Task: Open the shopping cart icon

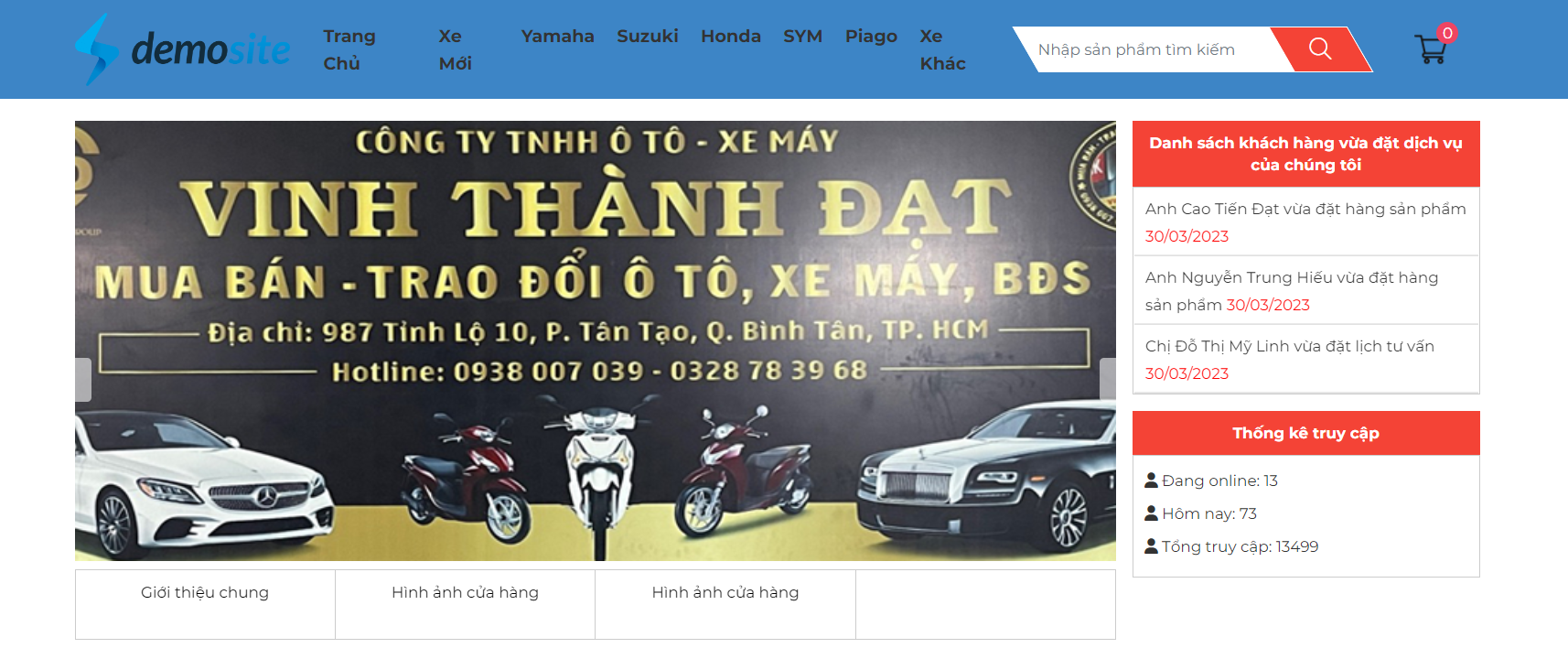Action: coord(1431,49)
